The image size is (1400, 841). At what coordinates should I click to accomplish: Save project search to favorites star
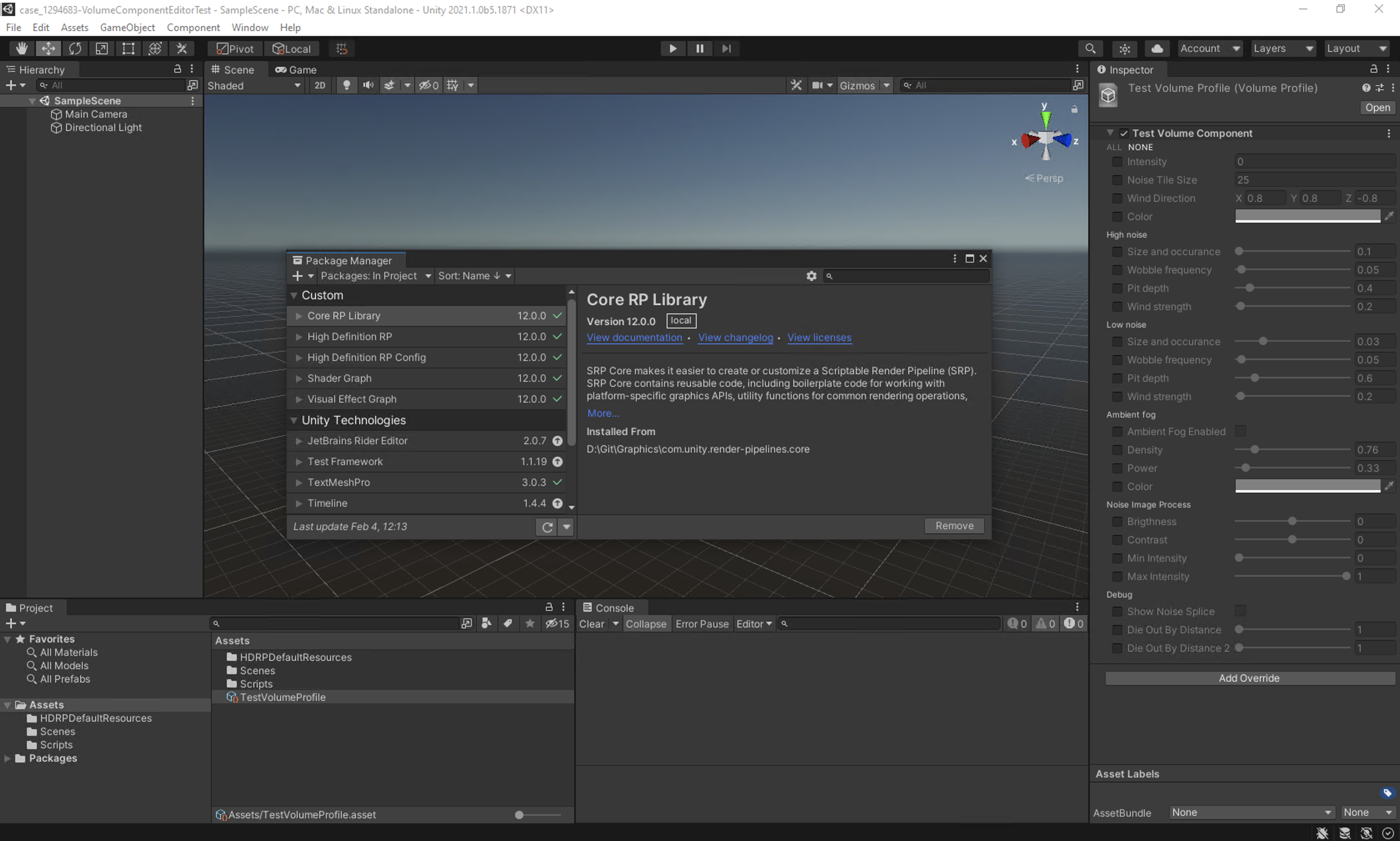[x=530, y=623]
